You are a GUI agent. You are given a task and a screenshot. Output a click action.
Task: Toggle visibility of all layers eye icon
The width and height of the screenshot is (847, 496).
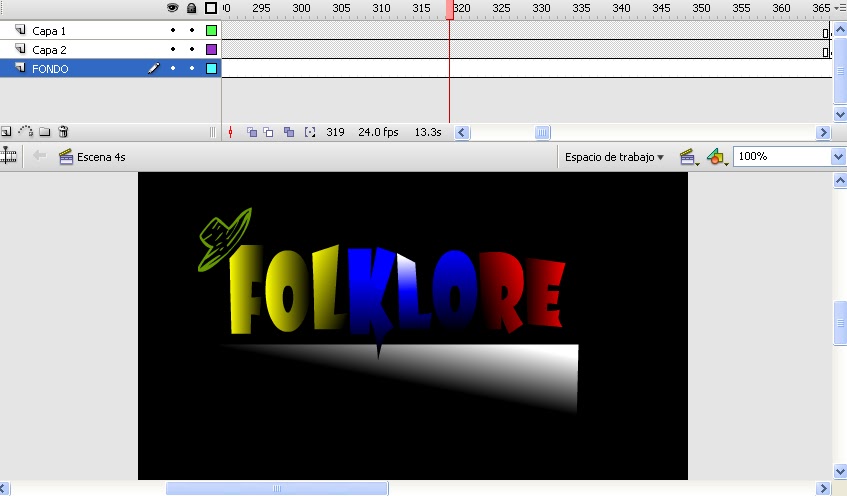pos(172,8)
